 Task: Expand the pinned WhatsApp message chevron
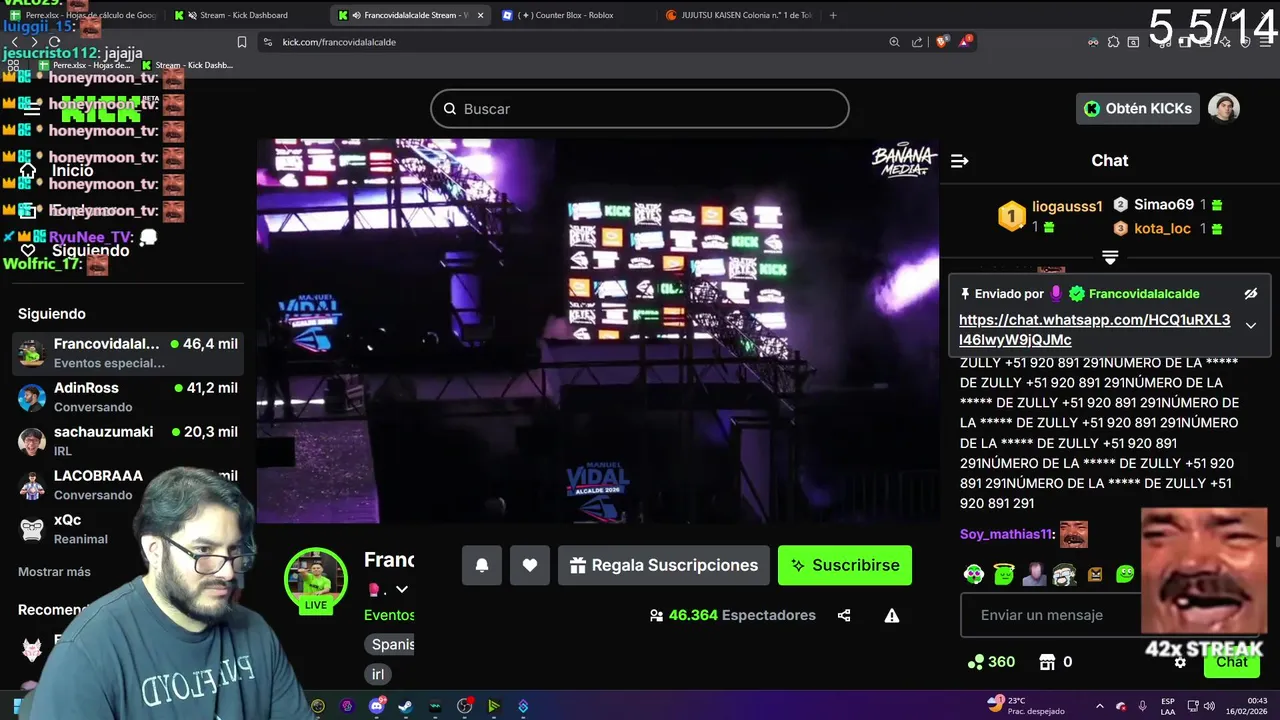[1250, 326]
